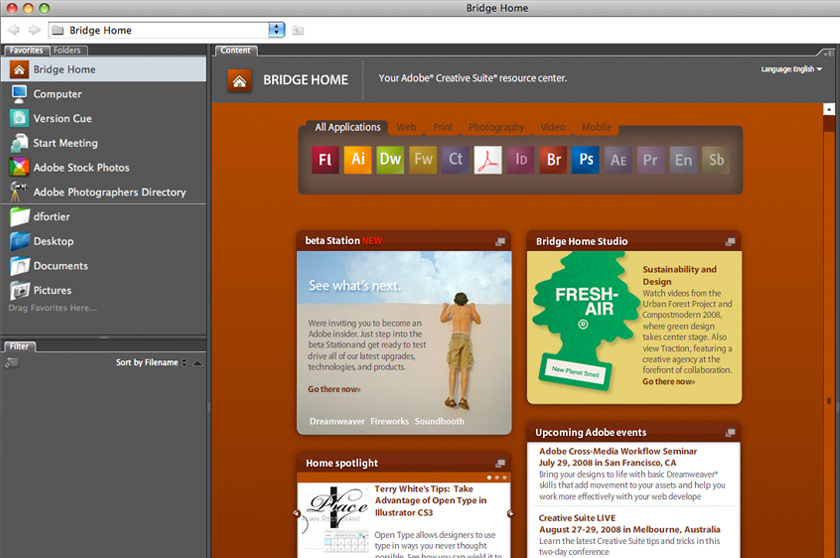Screen dimensions: 840x558
Task: Open the Photoshop (Ps) application icon
Action: 586,160
